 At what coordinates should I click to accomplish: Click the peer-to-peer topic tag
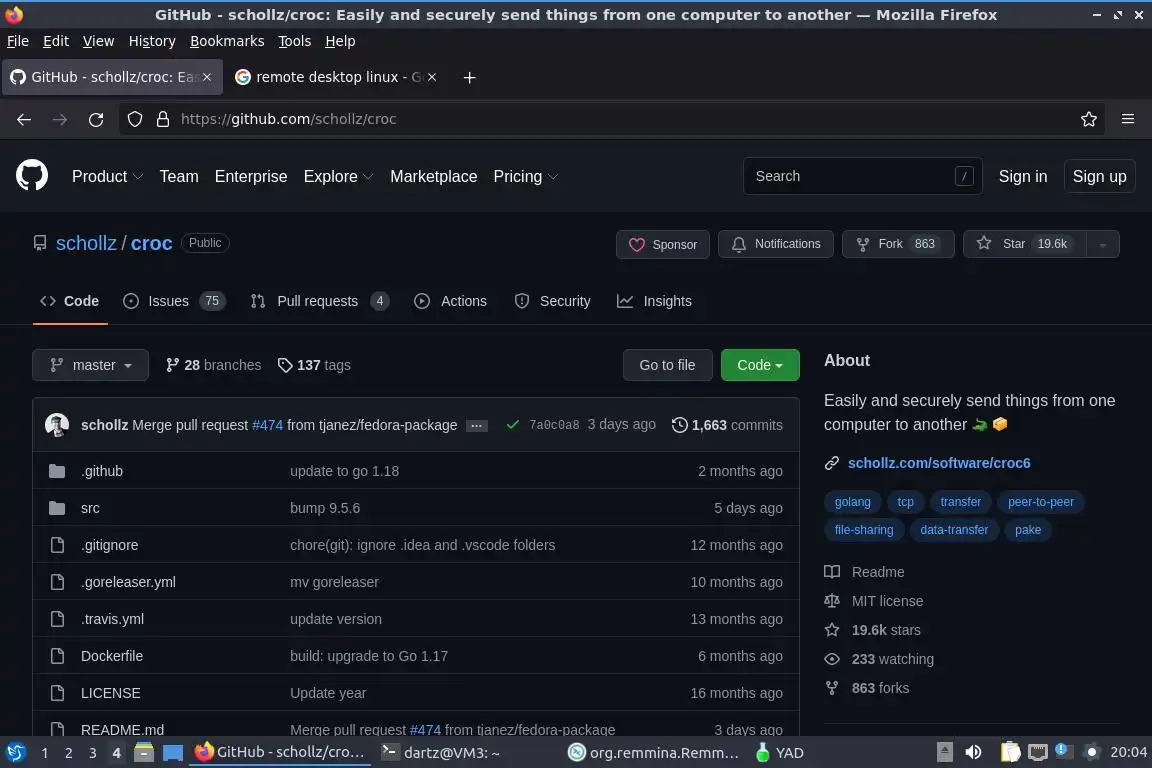[1040, 502]
